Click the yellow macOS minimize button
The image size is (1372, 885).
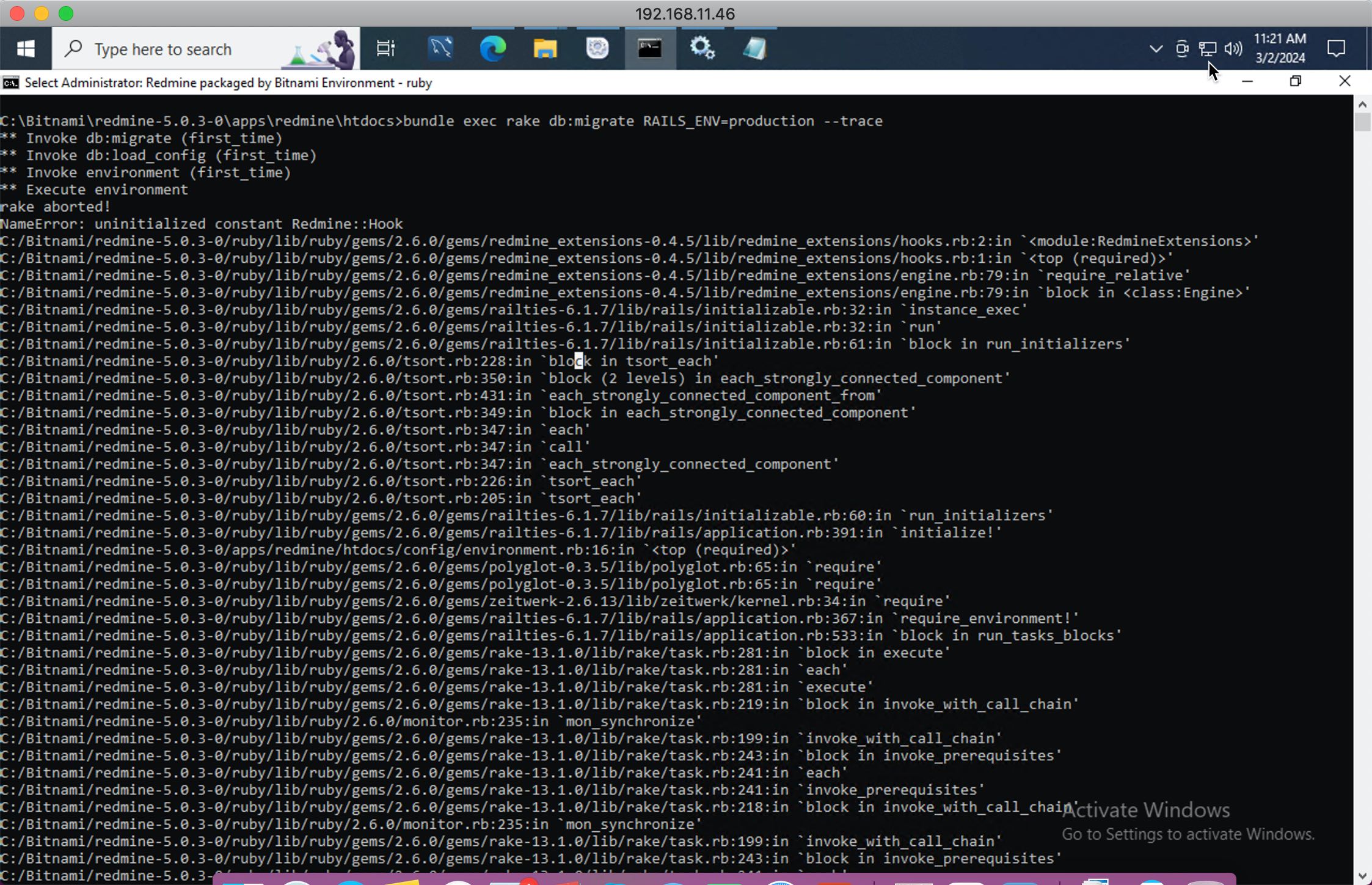tap(42, 13)
